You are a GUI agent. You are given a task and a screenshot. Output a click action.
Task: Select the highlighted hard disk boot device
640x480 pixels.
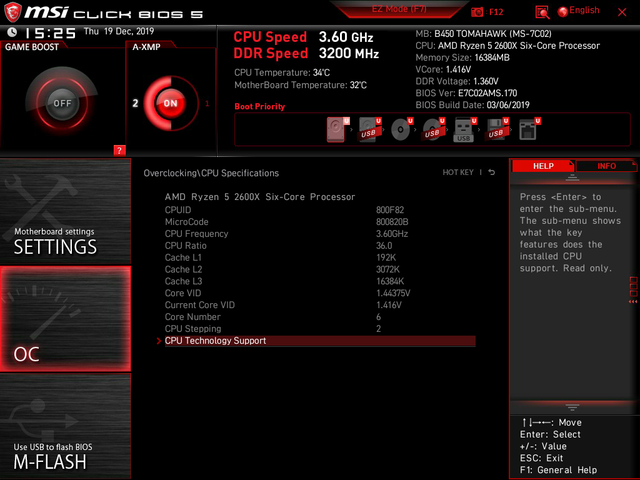tap(336, 129)
